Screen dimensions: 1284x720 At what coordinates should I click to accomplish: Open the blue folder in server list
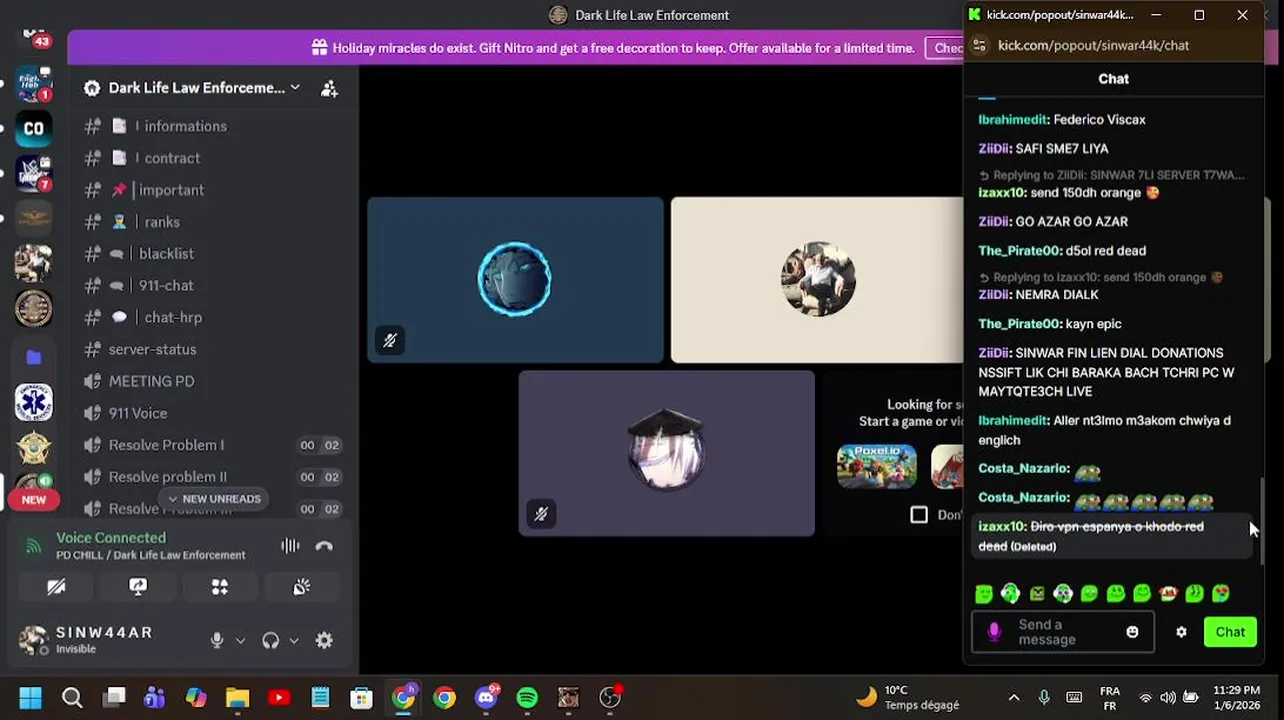click(x=34, y=357)
